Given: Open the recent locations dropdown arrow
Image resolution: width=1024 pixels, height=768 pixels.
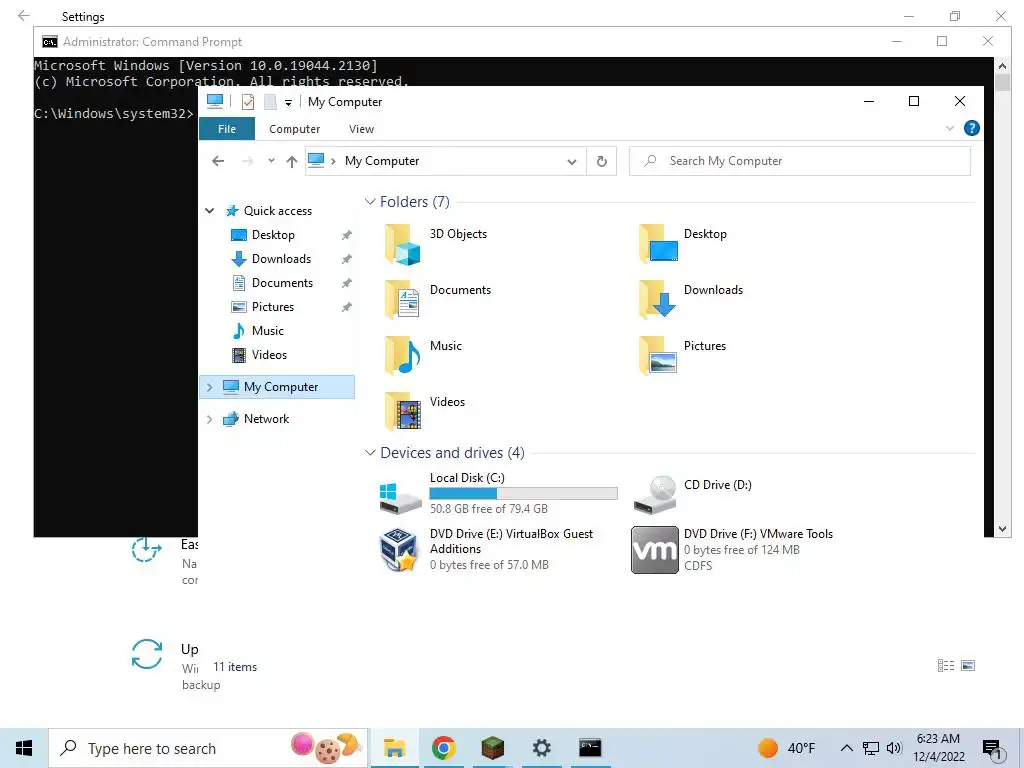Looking at the screenshot, I should (x=271, y=161).
